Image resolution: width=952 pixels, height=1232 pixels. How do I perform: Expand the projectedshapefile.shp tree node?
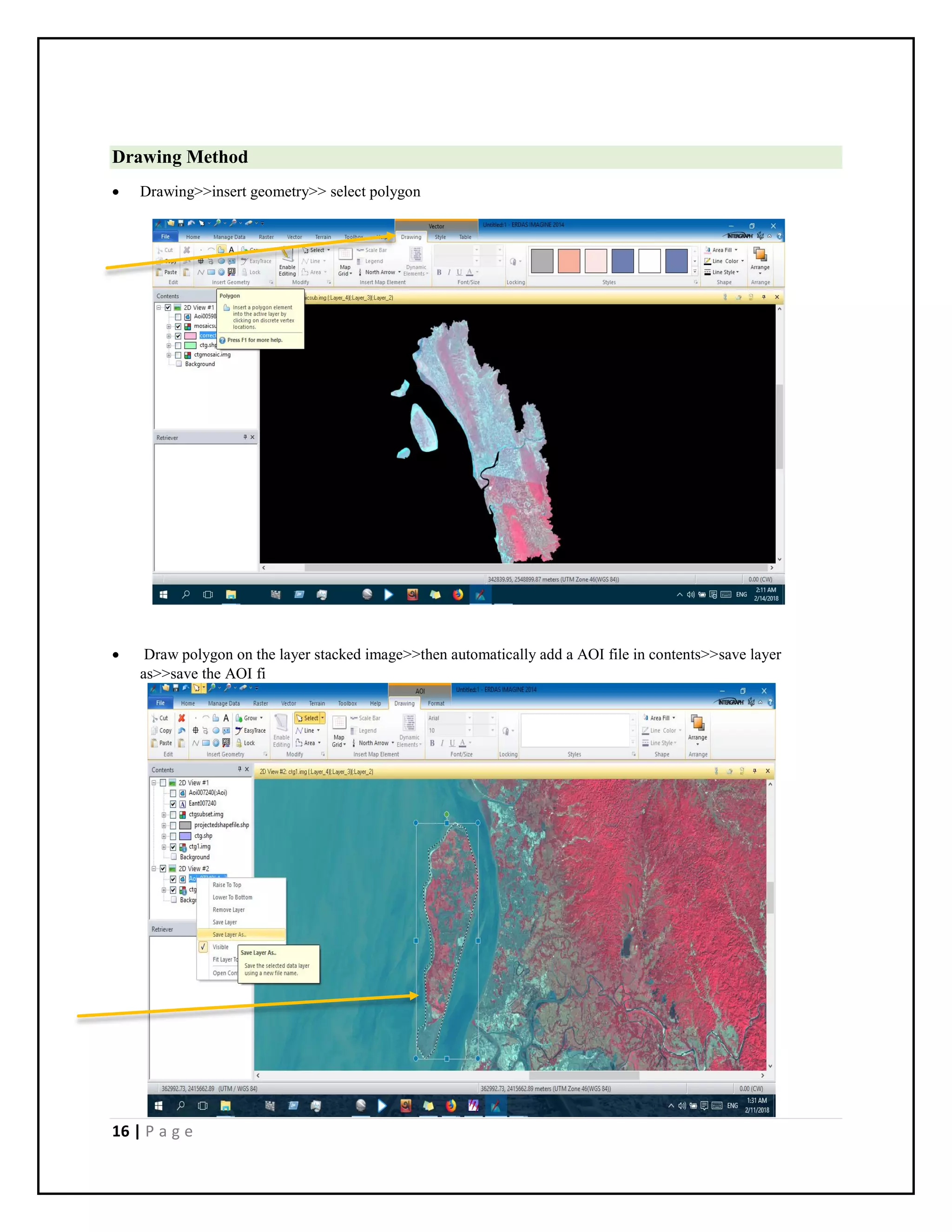coord(164,825)
